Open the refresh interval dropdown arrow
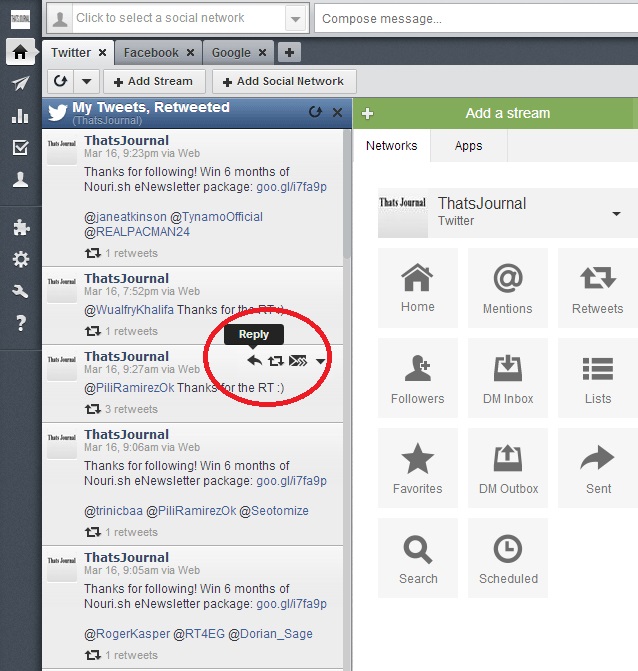The height and width of the screenshot is (671, 638). [87, 81]
